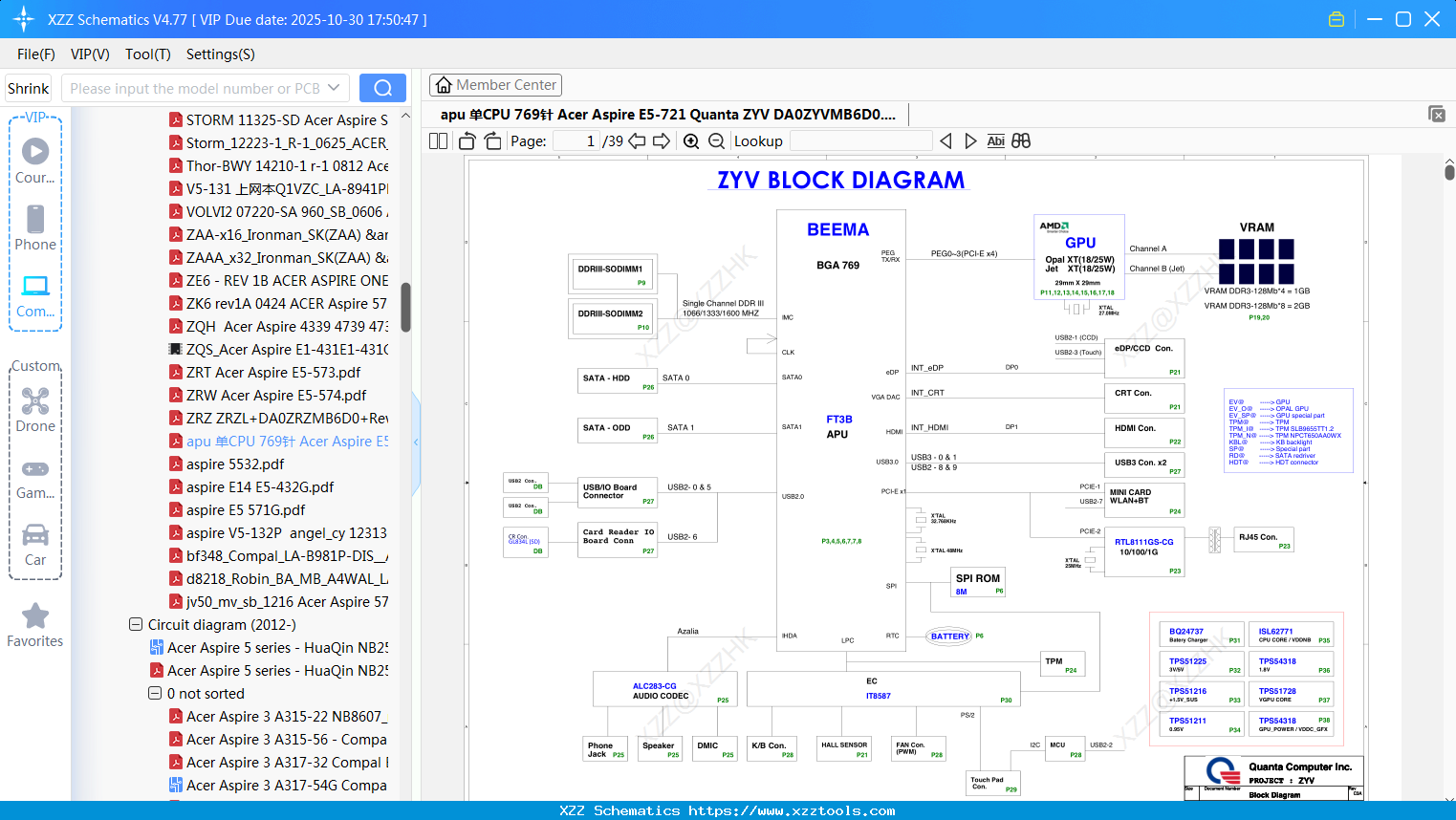The height and width of the screenshot is (820, 1456).
Task: Open Acer Aspire 3 A317-54G Compal file
Action: 278,786
